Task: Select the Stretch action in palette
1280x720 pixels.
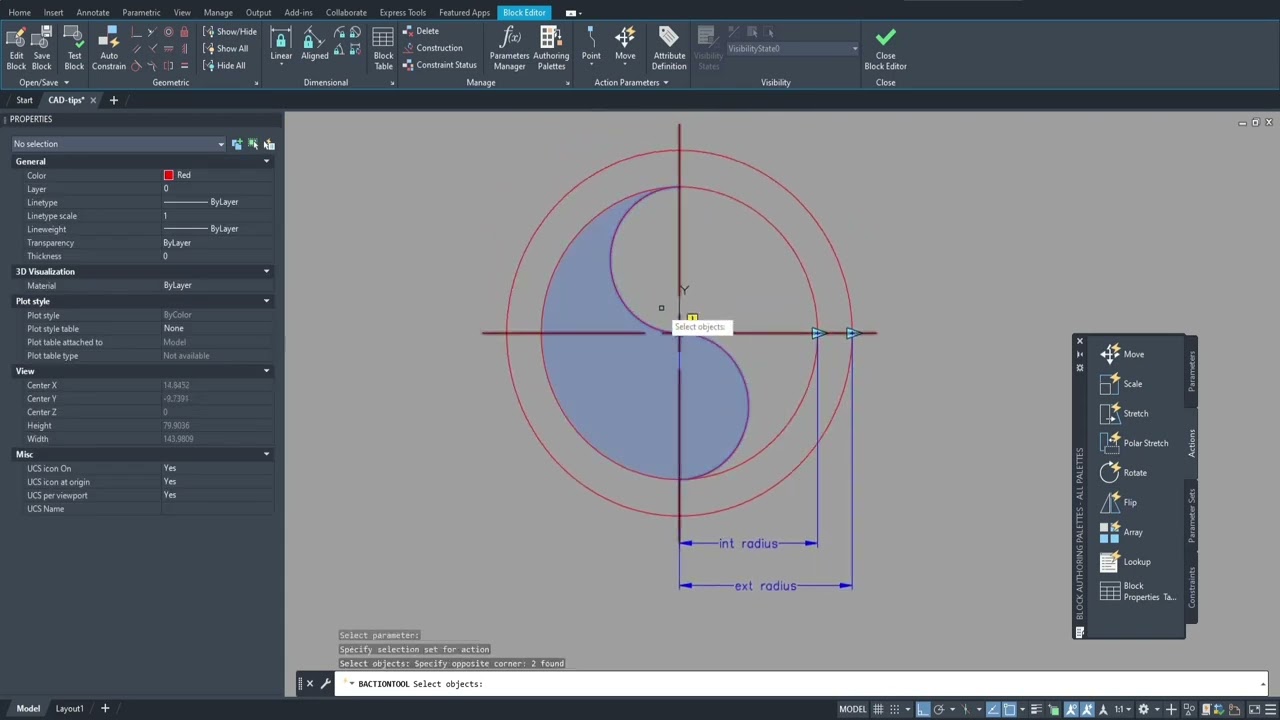Action: 1124,413
